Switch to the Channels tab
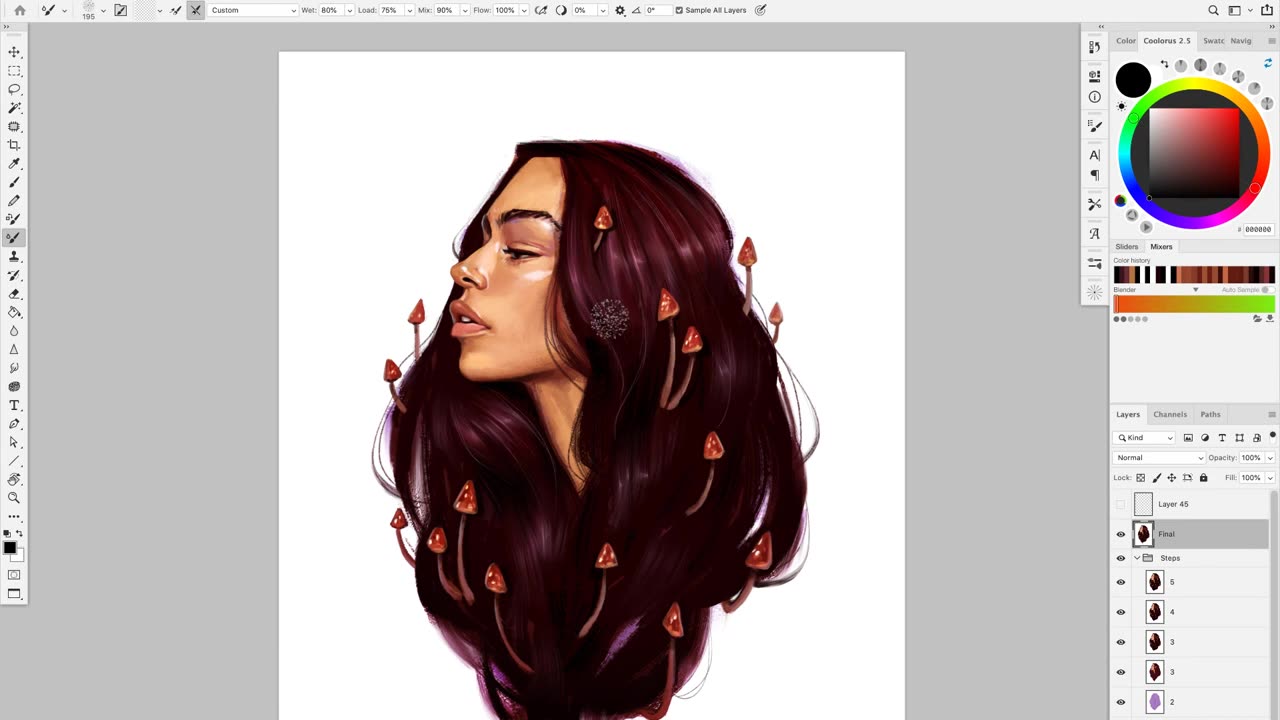Screen dimensions: 1280x720 point(1170,414)
